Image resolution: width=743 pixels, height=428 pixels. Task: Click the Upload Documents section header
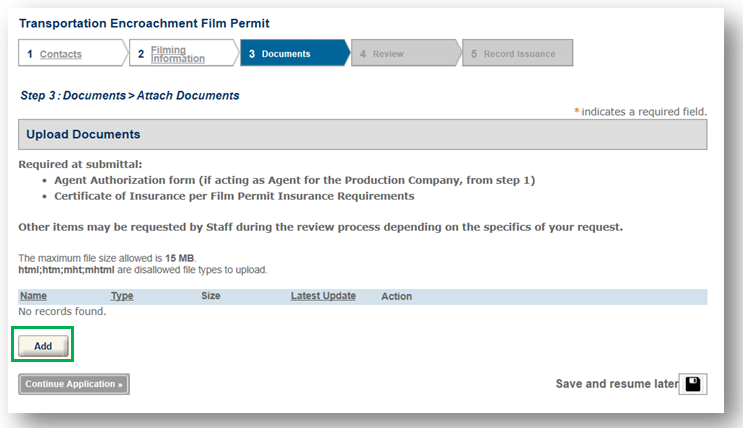(83, 134)
